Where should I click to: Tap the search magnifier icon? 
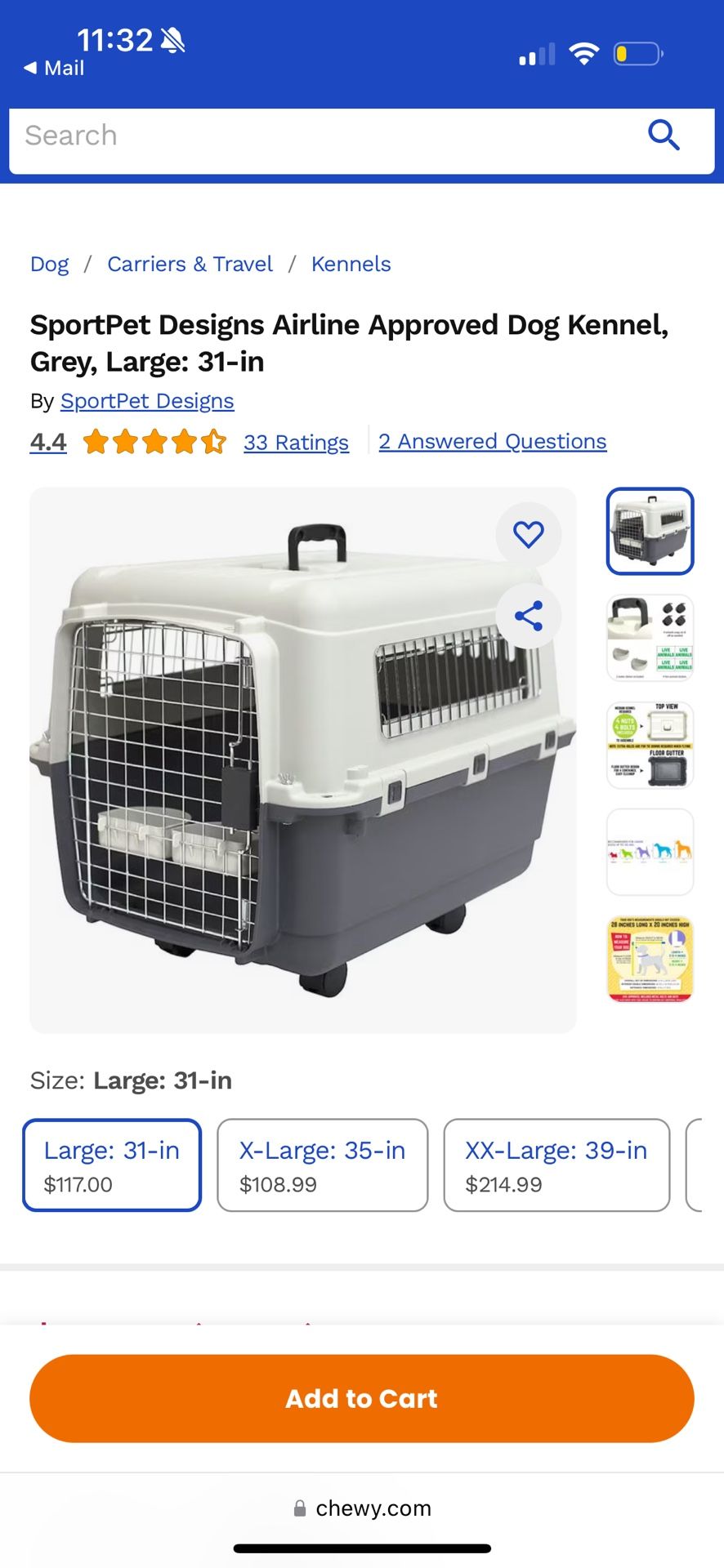[664, 135]
